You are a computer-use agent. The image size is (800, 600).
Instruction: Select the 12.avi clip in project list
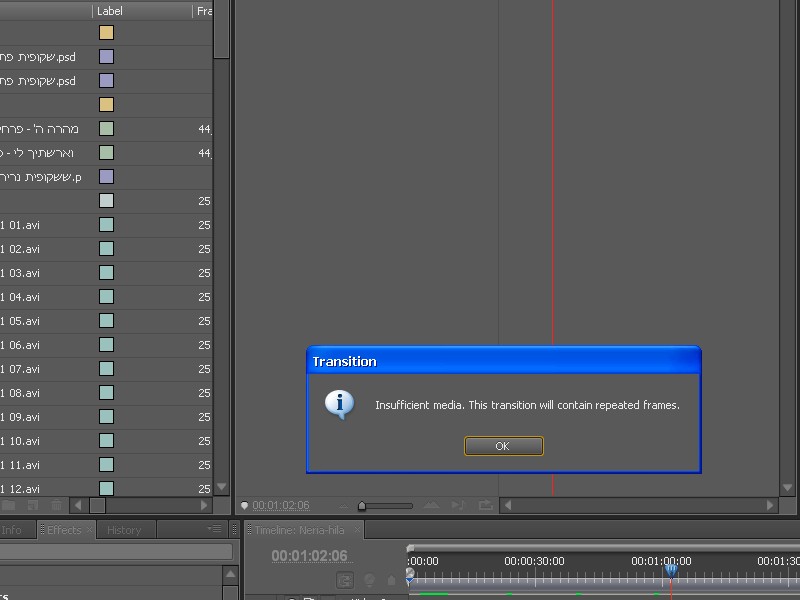tap(20, 489)
